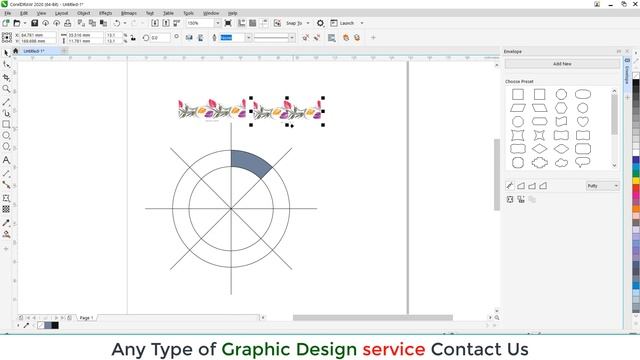Viewport: 640px width, 360px height.
Task: Expand the Open file dropdown arrow
Action: pos(24,23)
